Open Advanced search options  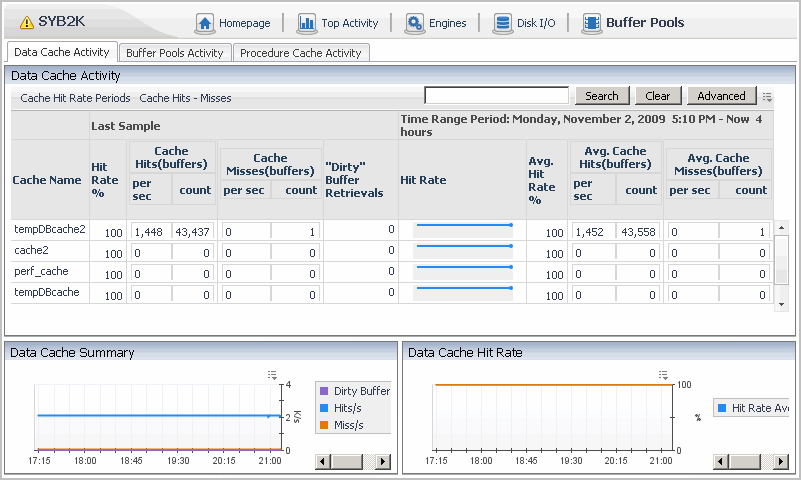point(721,96)
